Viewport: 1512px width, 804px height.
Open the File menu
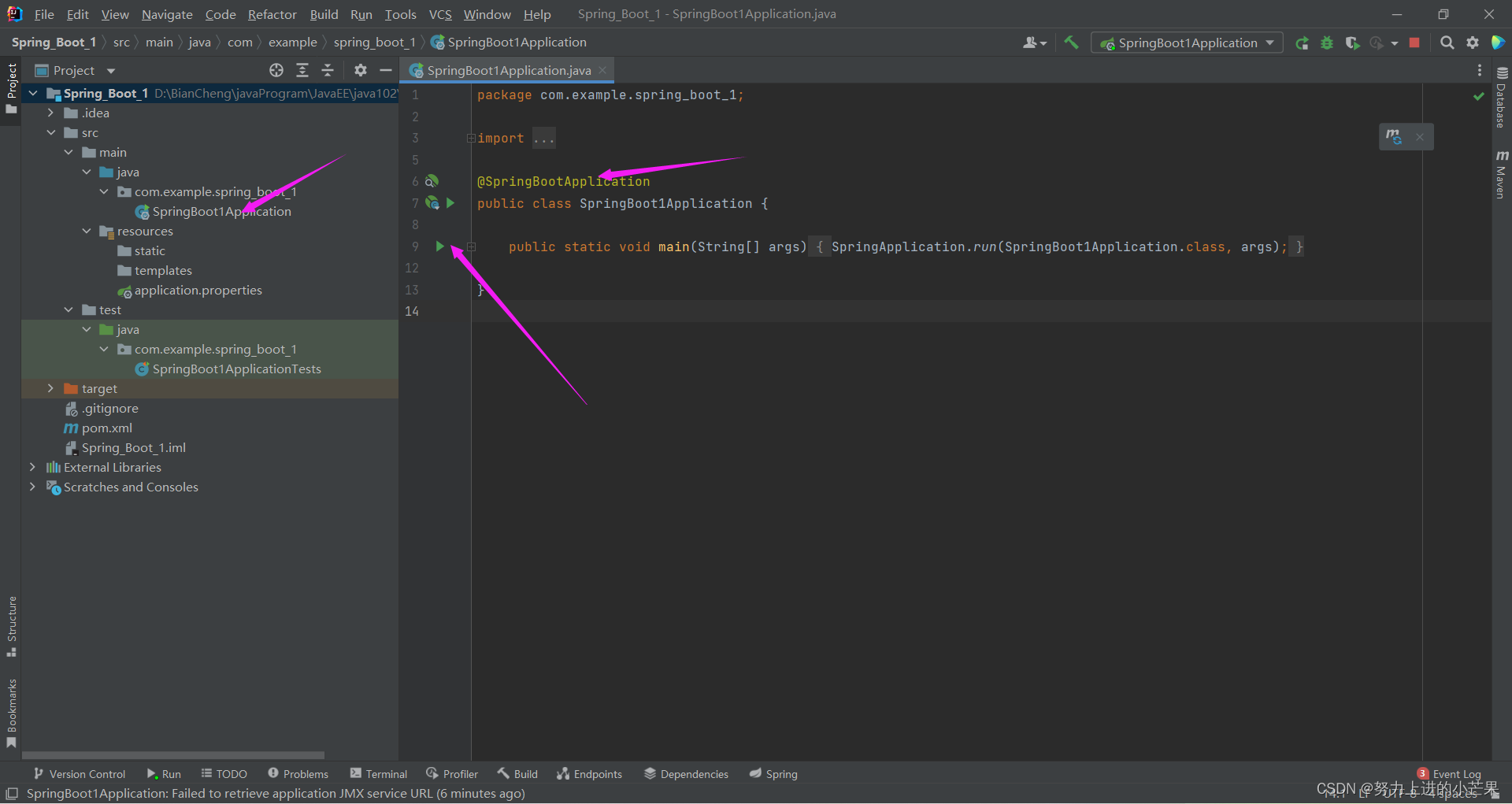point(44,14)
